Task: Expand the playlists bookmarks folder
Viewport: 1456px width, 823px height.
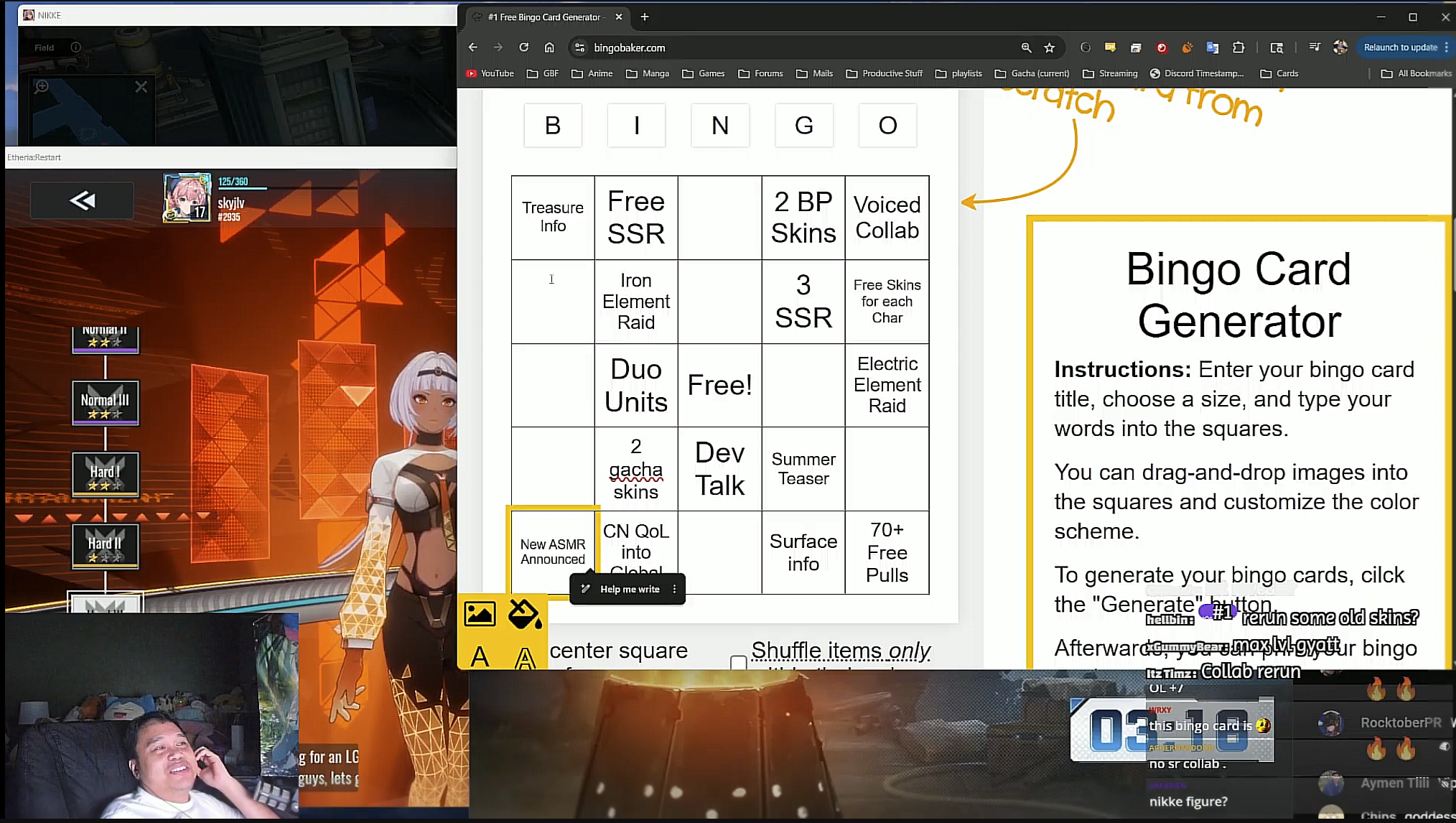Action: (959, 73)
